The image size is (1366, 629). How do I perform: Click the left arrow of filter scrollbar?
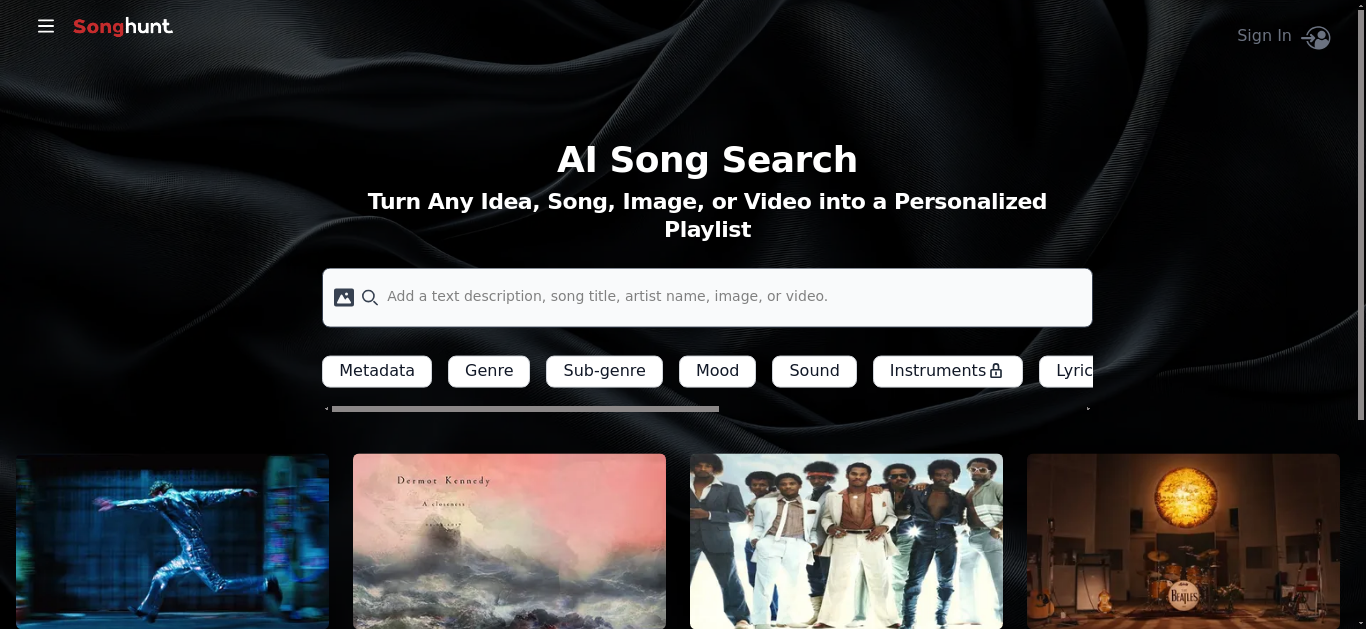(326, 408)
